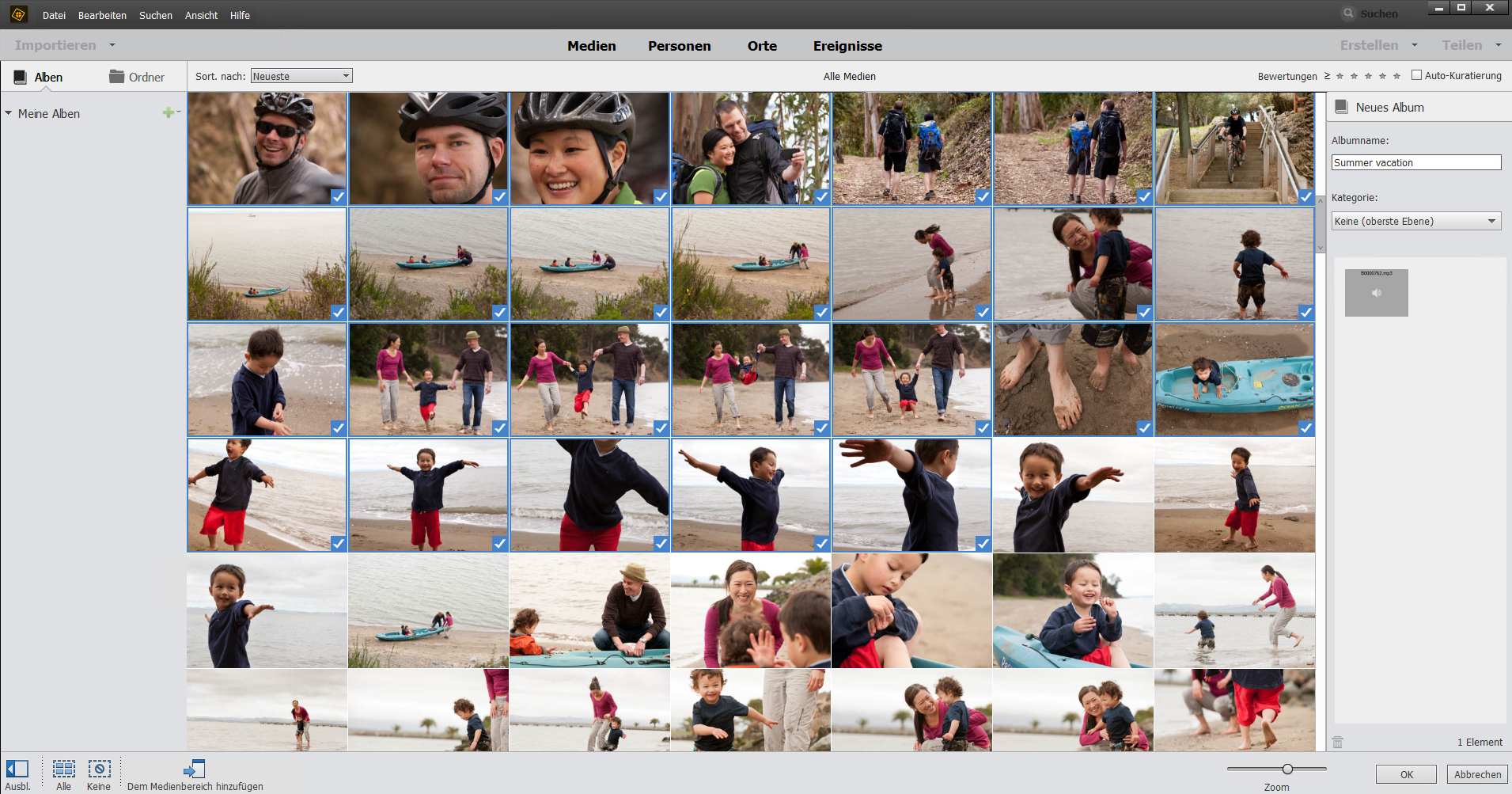This screenshot has width=1512, height=794.
Task: Switch to the Medien view
Action: pos(592,46)
